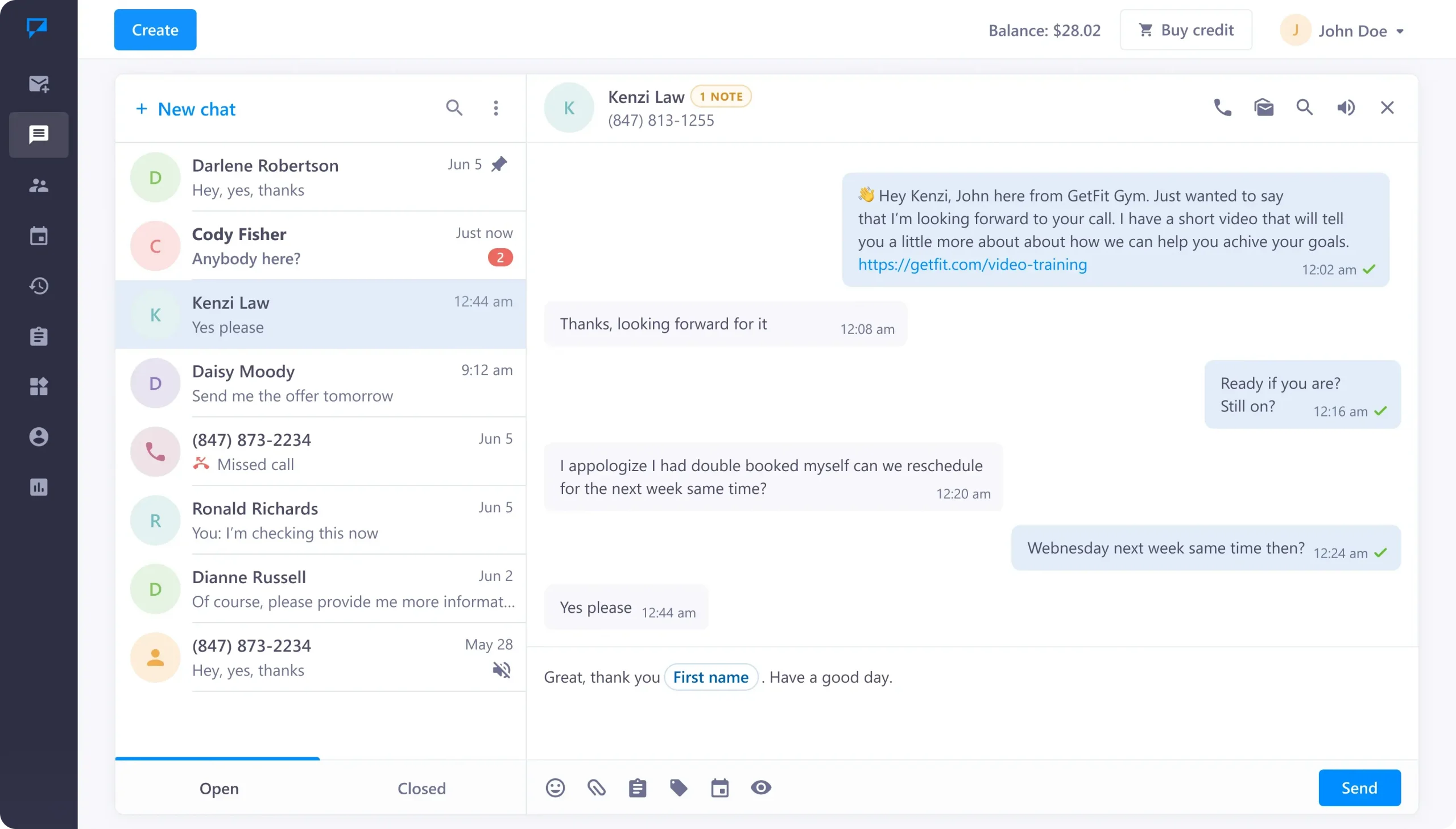Viewport: 1456px width, 829px height.
Task: Select the tag/label icon in toolbar
Action: 679,788
